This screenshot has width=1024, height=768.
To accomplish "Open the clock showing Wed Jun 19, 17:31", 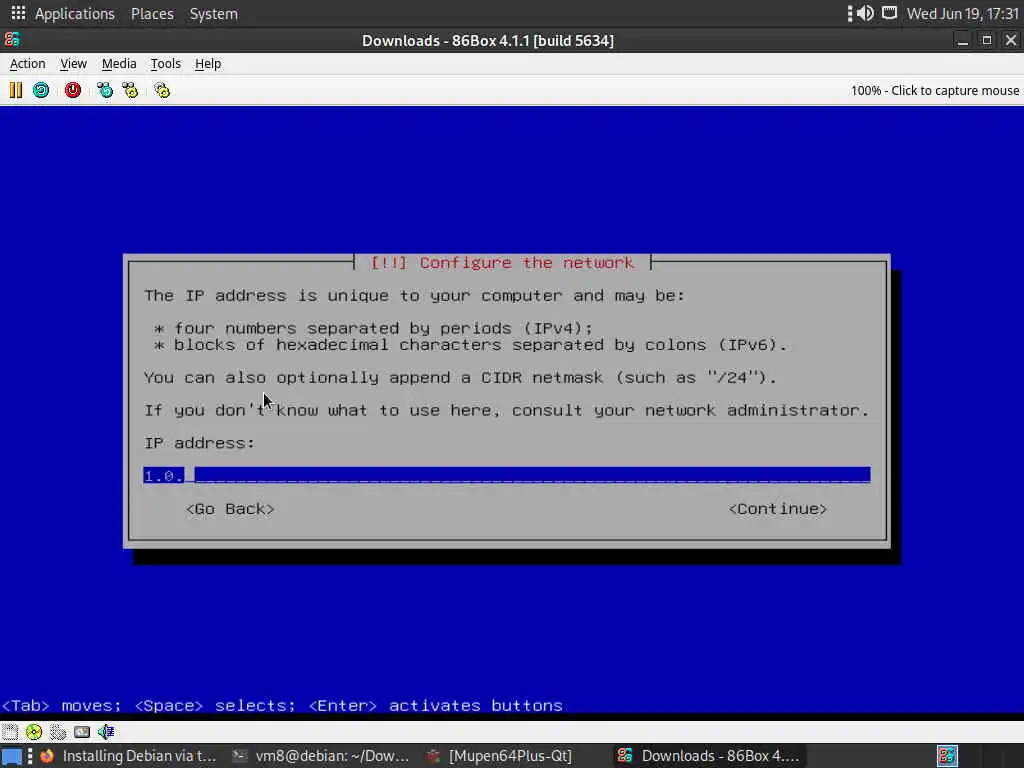I will pyautogui.click(x=963, y=13).
